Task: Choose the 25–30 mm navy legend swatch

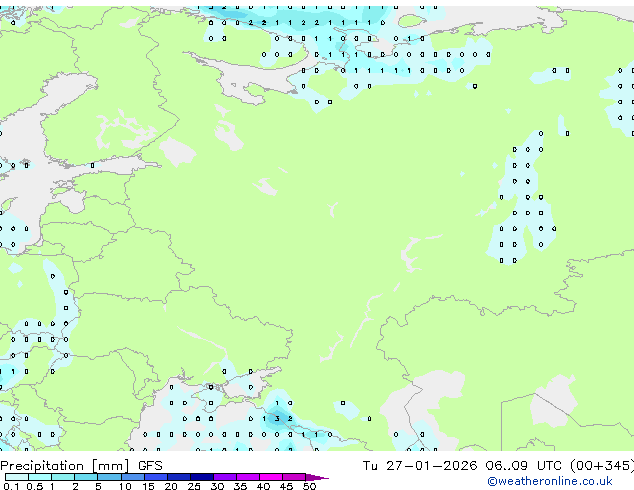Action: [201, 477]
